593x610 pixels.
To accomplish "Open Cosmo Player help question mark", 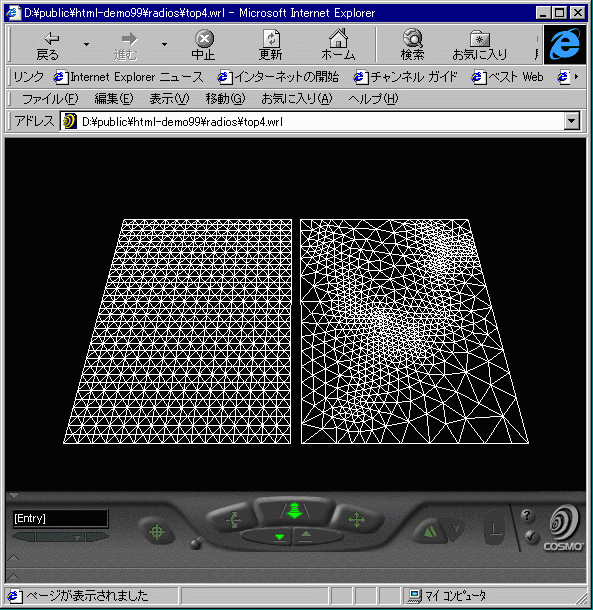I will tap(527, 516).
